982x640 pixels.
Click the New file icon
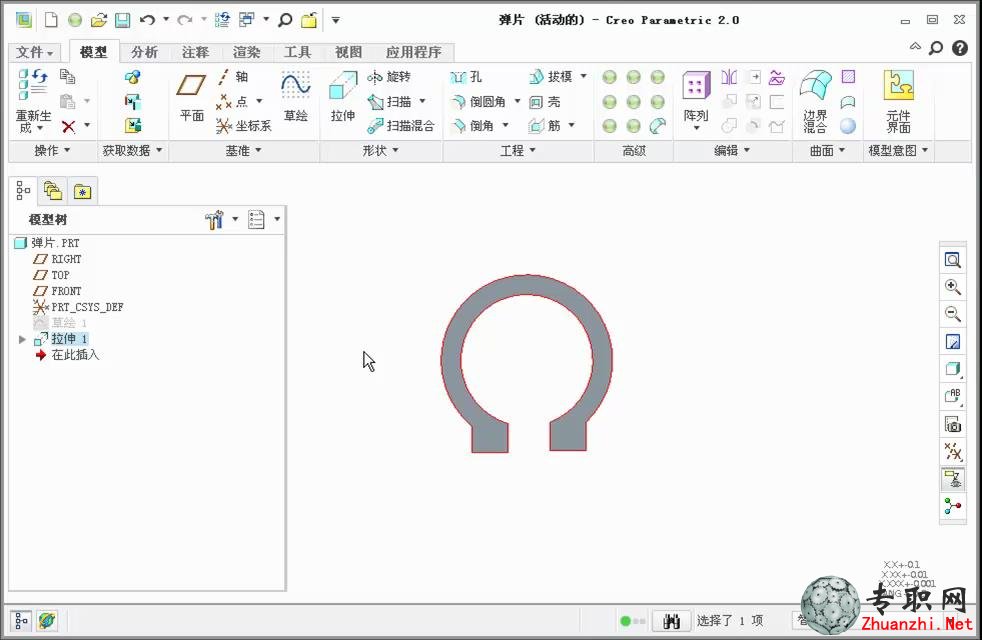tap(51, 20)
